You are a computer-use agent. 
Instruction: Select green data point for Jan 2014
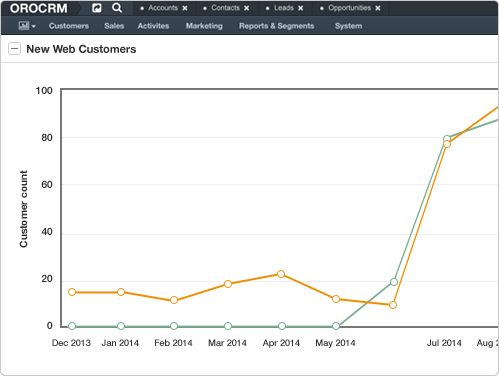tap(121, 326)
